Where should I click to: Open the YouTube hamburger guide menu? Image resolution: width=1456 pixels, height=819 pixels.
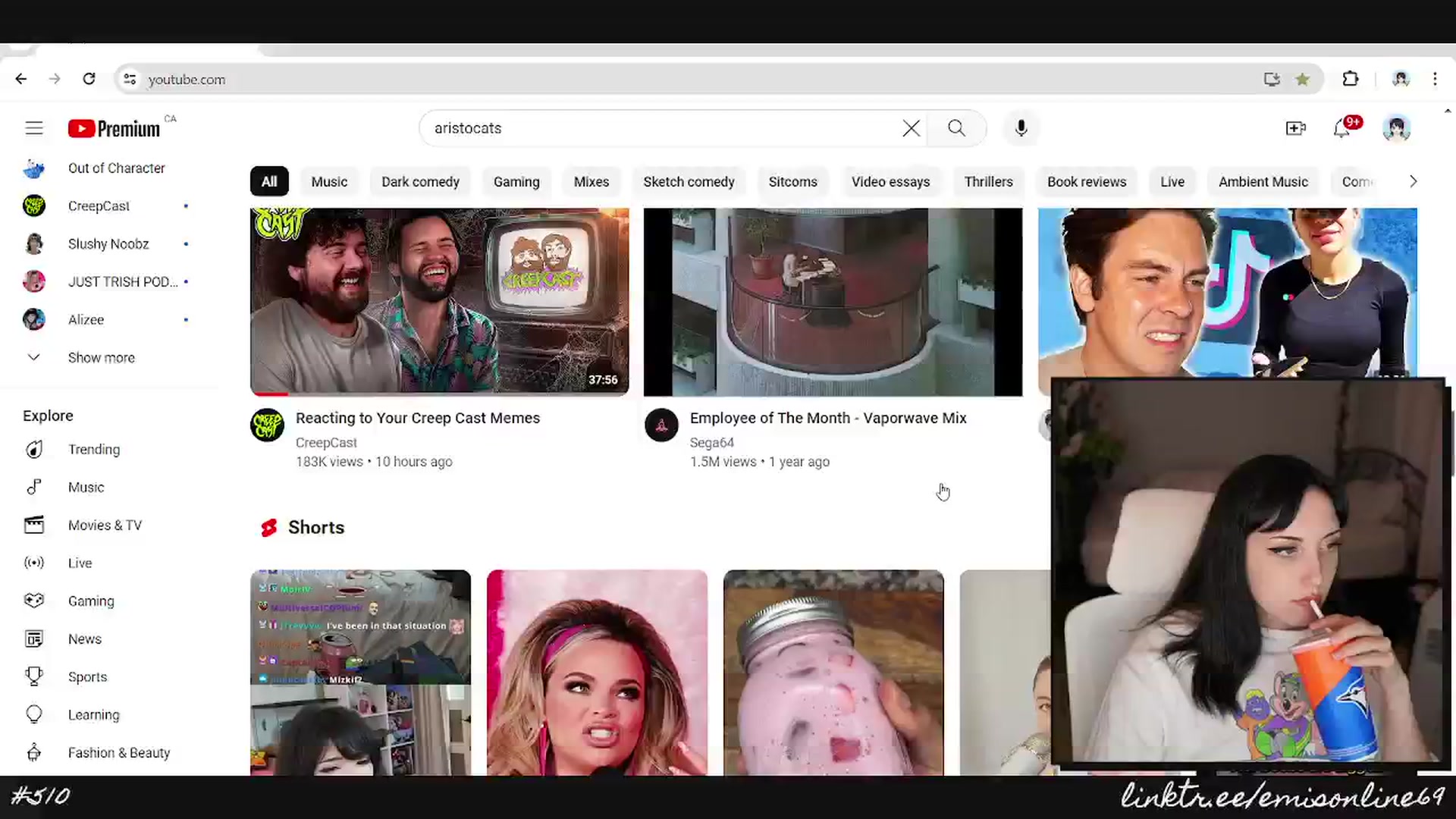(34, 128)
